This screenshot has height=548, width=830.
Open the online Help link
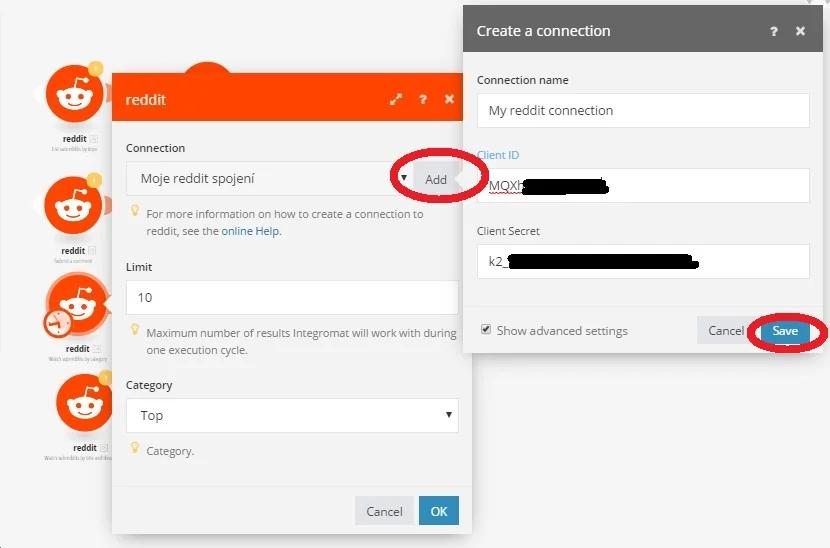[x=250, y=231]
